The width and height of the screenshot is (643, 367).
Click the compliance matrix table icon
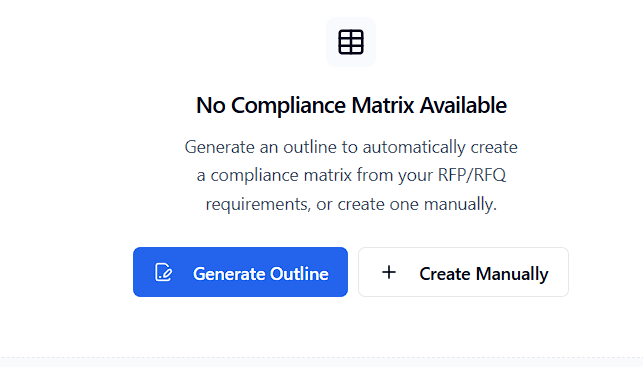coord(351,42)
